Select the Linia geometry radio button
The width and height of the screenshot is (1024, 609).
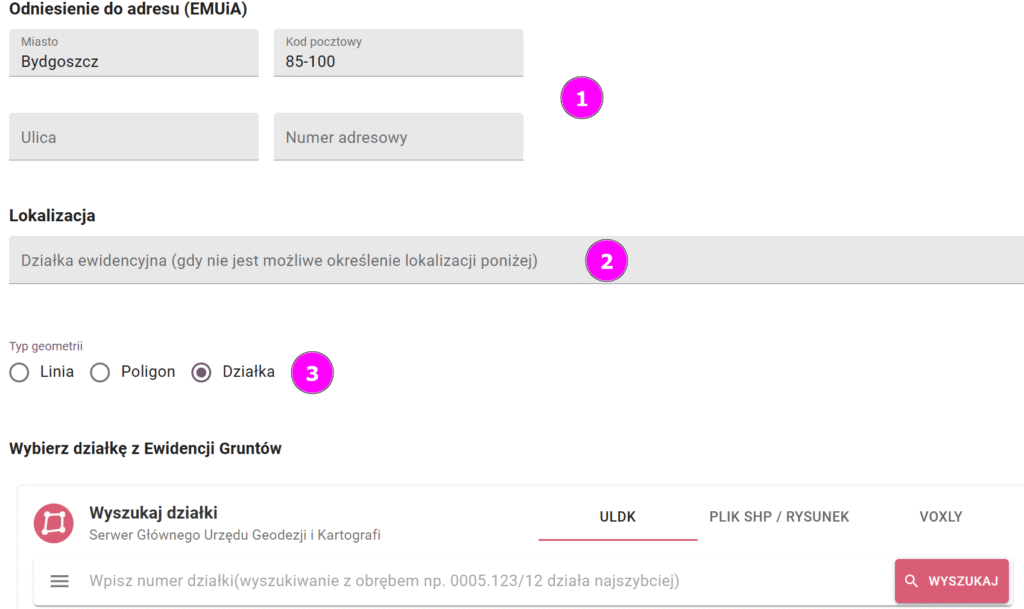(20, 372)
